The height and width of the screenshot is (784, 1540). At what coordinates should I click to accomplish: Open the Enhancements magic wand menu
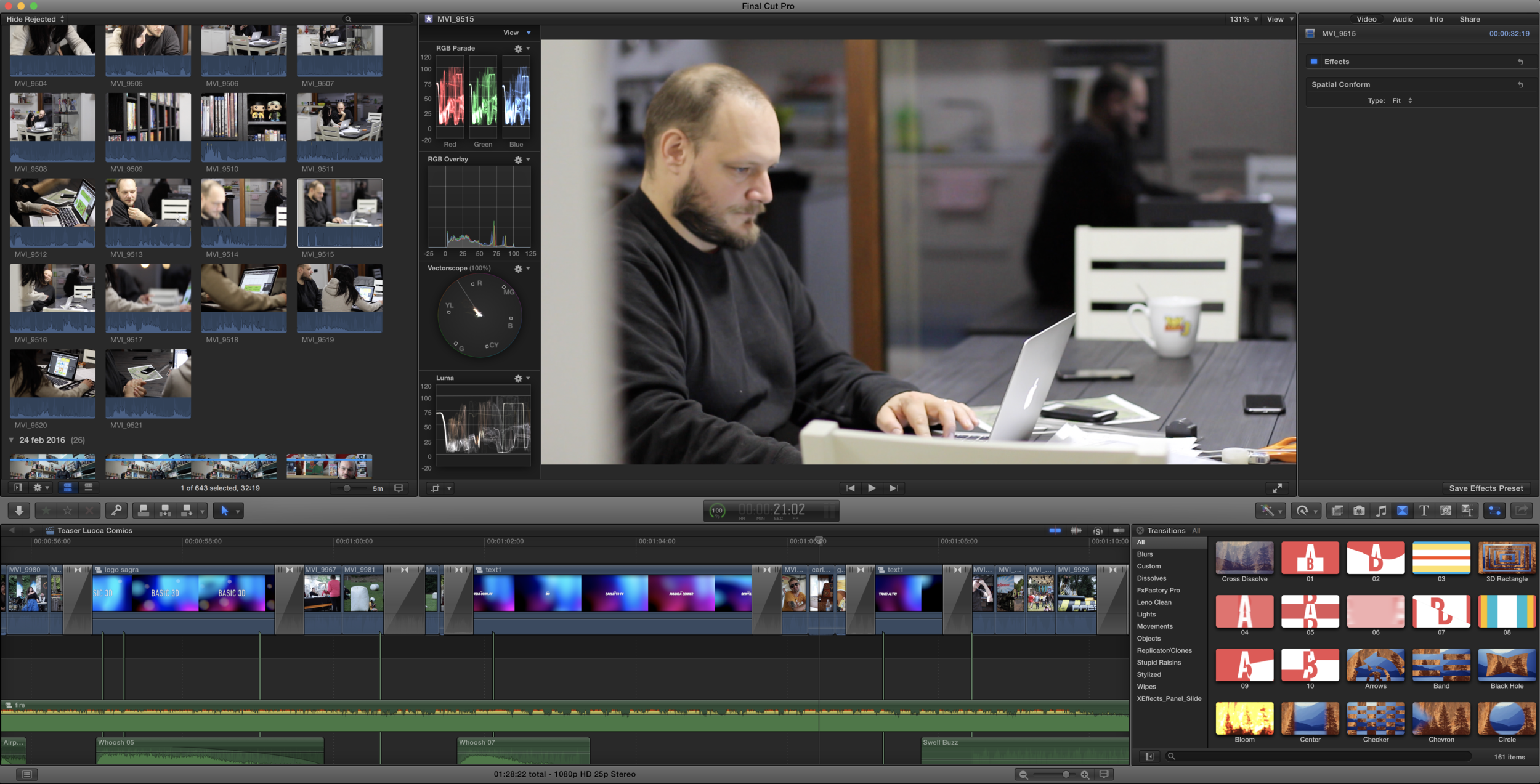[x=1271, y=511]
